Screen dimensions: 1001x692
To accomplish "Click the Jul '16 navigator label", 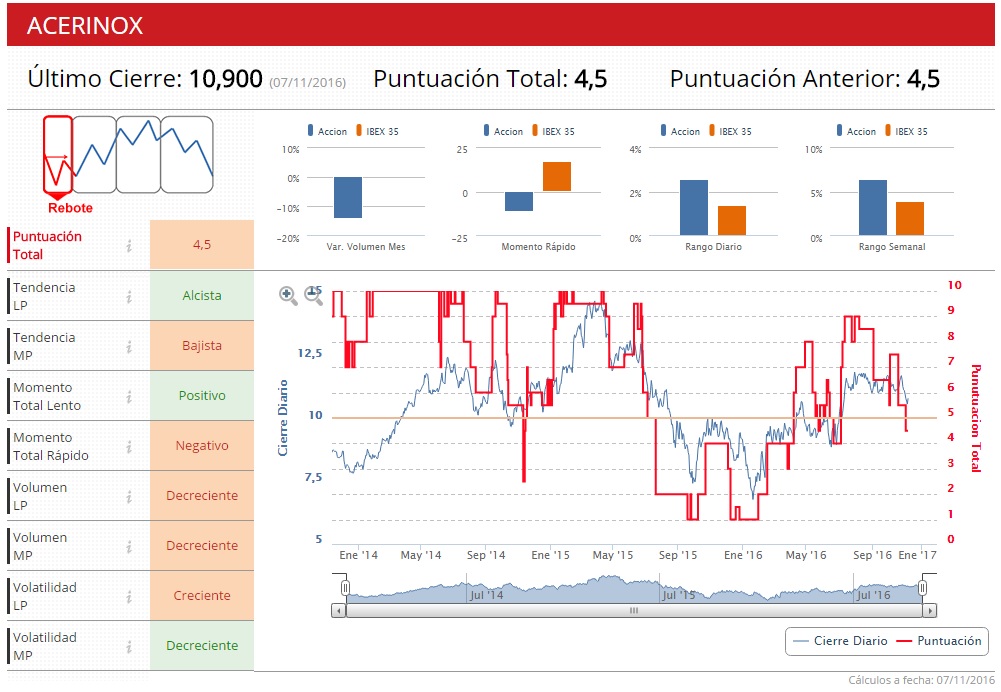I will (873, 595).
